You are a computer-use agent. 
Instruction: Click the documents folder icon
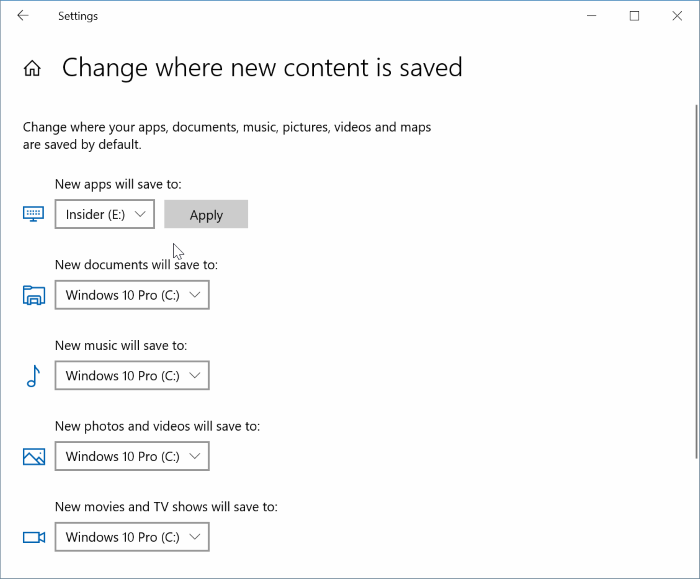coord(34,295)
